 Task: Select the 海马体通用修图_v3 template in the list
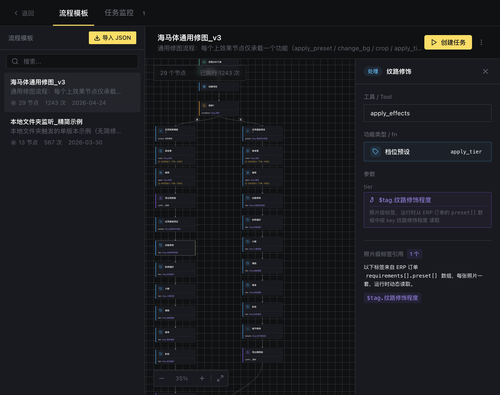point(72,92)
